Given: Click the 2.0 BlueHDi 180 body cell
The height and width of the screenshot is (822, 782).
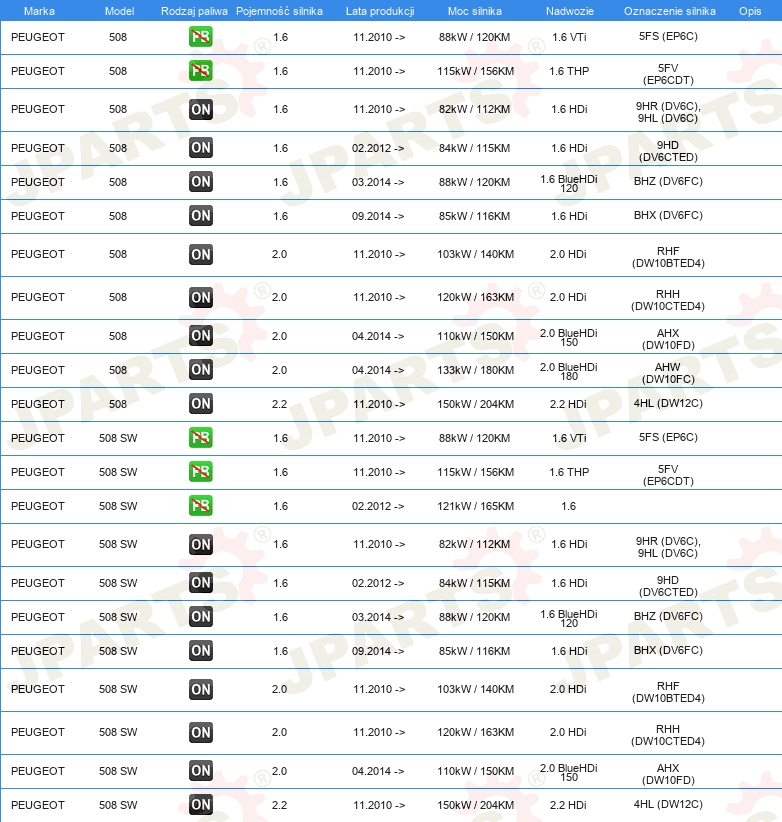Looking at the screenshot, I should [569, 371].
